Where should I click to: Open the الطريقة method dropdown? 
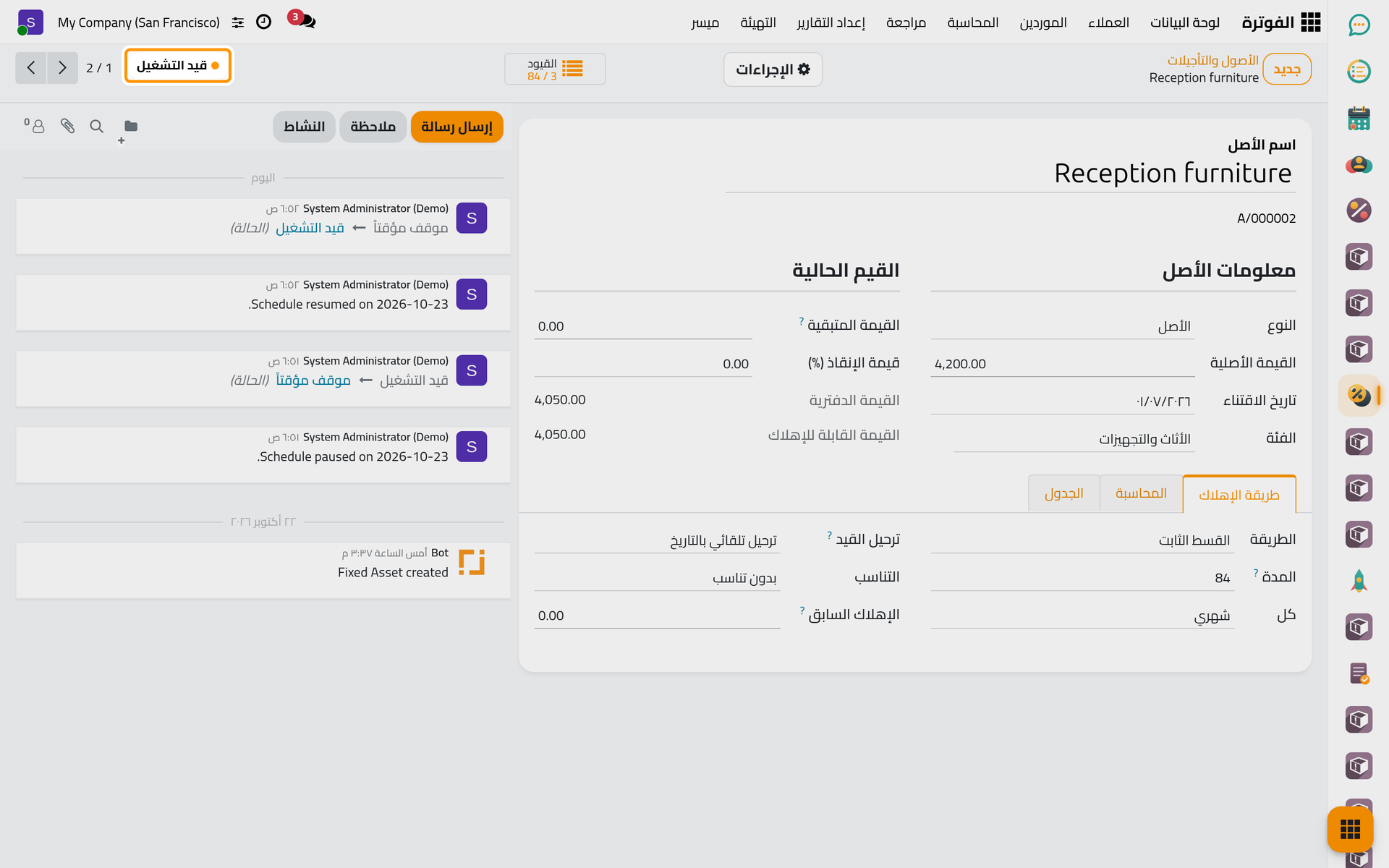click(x=1082, y=540)
